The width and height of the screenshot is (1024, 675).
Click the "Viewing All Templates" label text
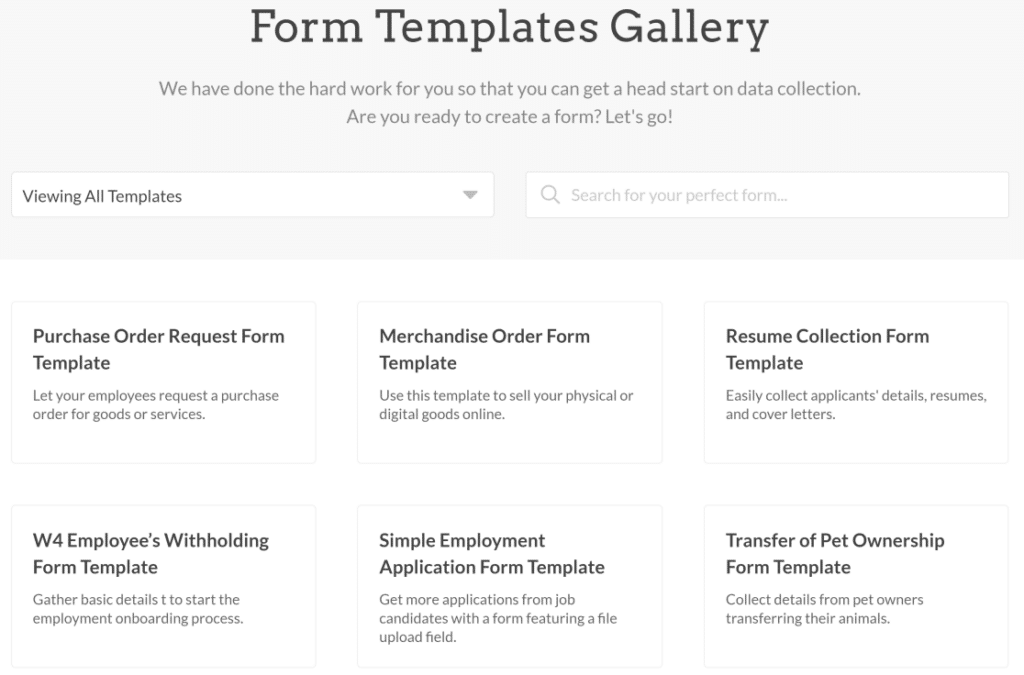coord(102,196)
